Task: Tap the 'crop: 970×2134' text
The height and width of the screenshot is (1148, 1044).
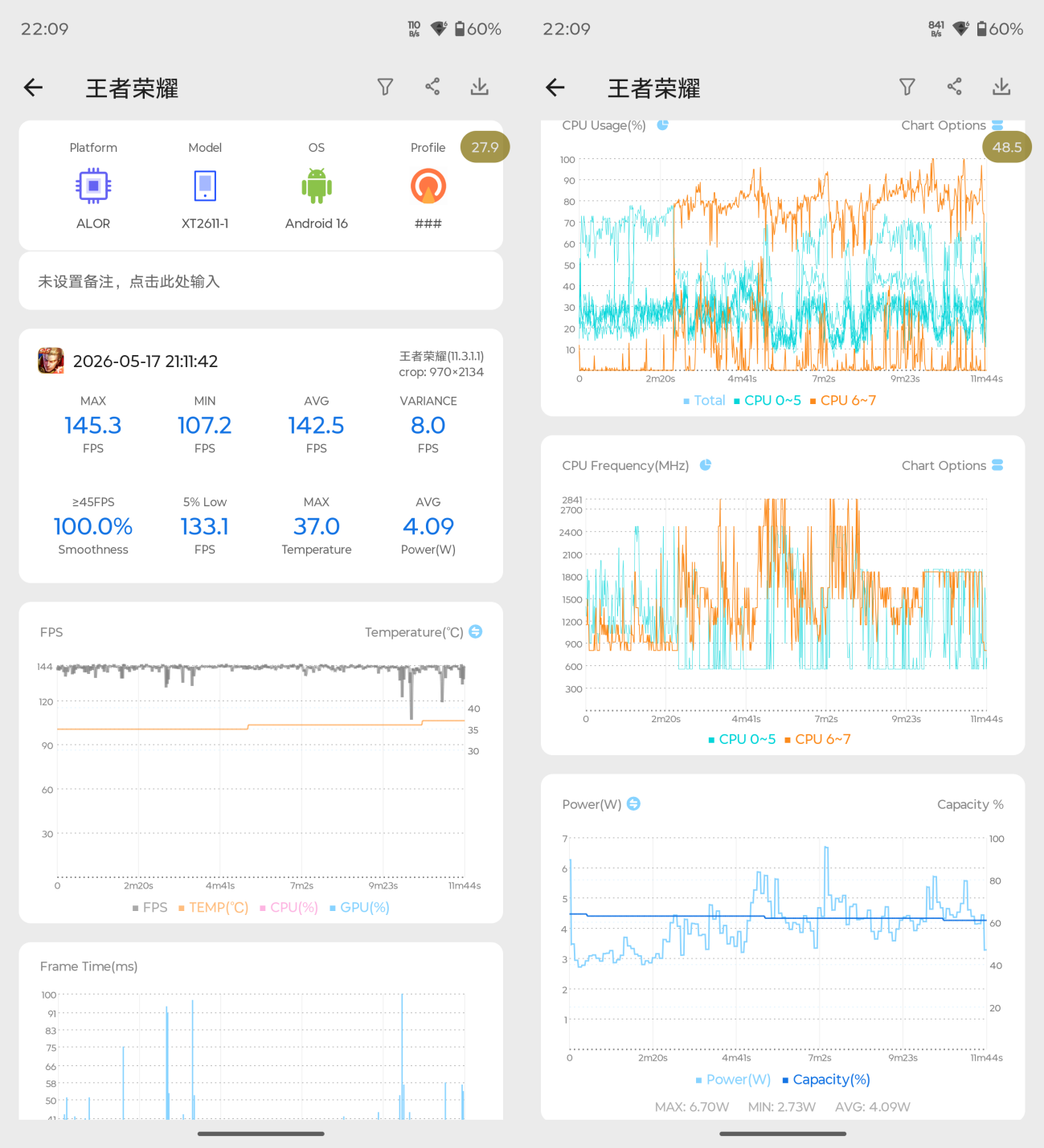Action: click(x=441, y=372)
